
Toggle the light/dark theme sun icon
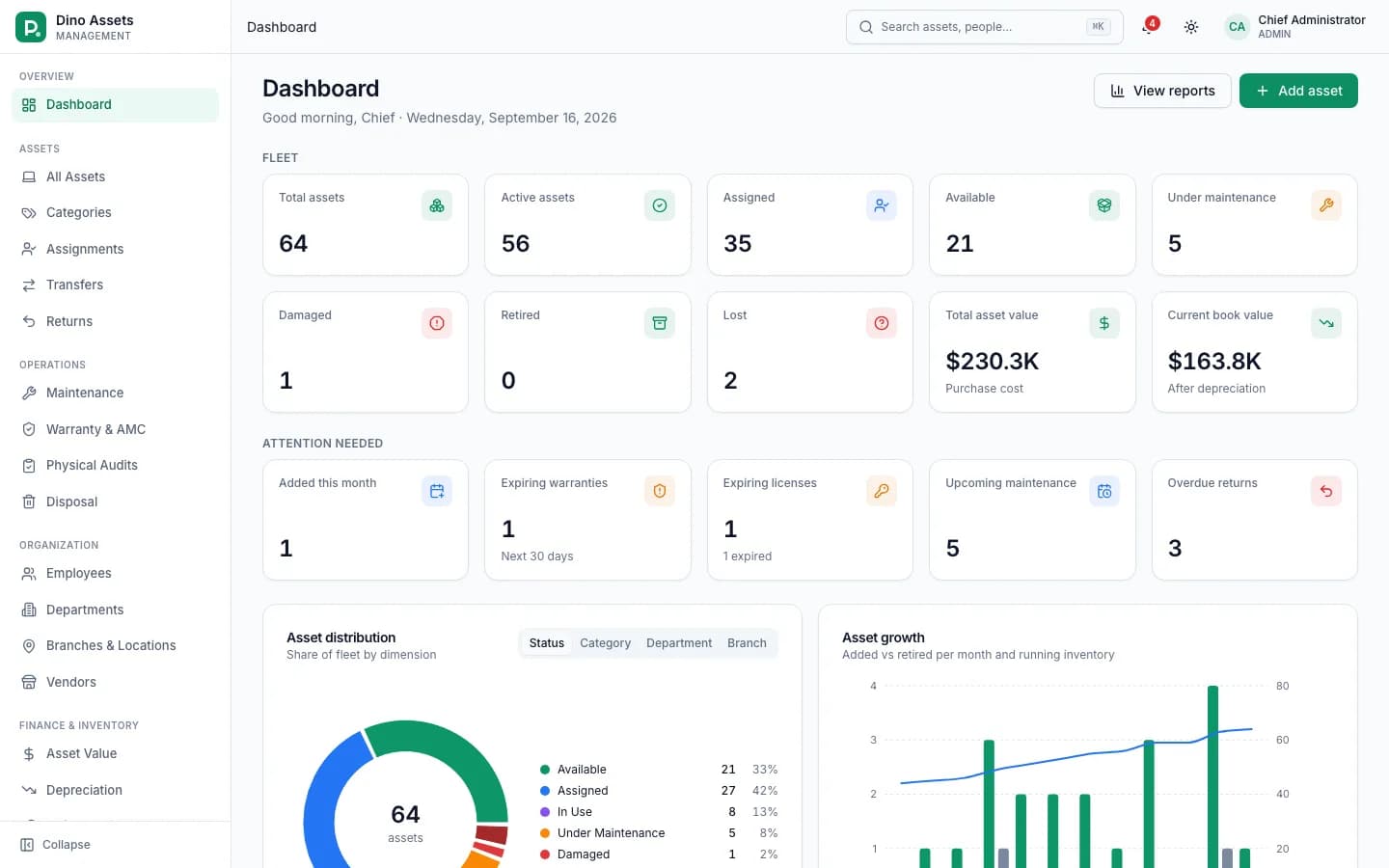[x=1191, y=27]
